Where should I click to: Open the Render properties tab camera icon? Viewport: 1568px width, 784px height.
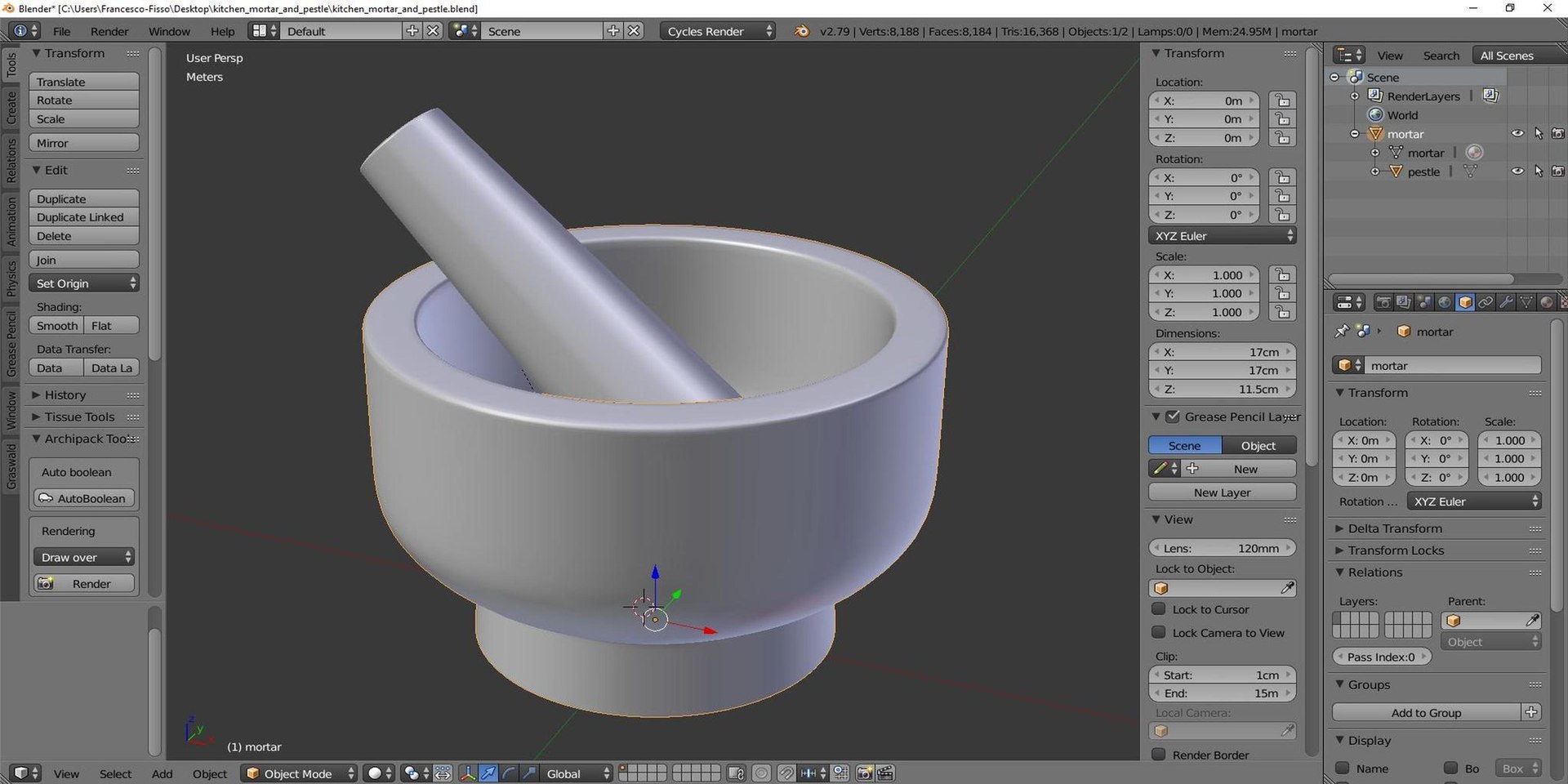[x=1383, y=303]
